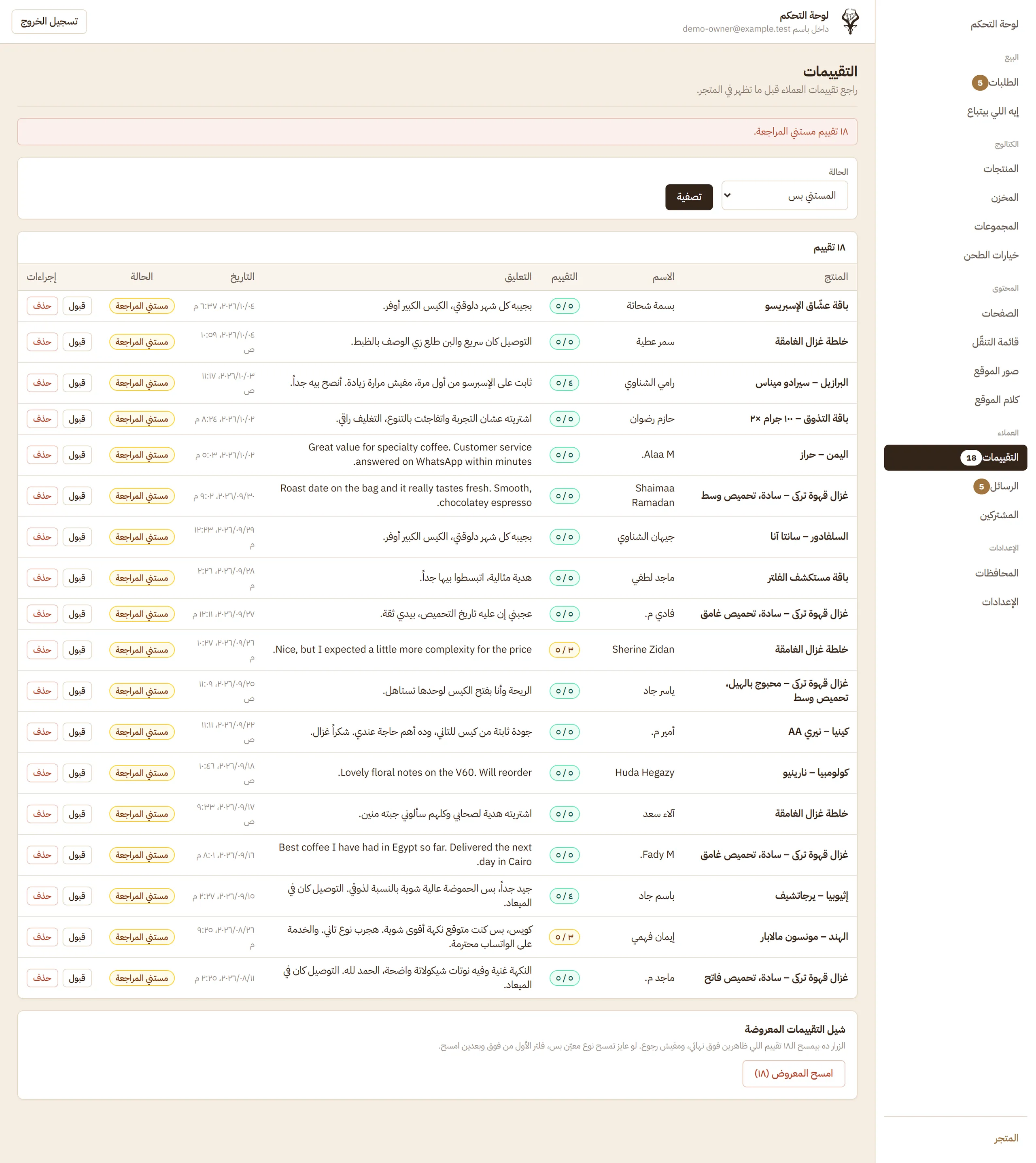Accept أمير م.'s review
1036x1163 pixels.
(77, 731)
